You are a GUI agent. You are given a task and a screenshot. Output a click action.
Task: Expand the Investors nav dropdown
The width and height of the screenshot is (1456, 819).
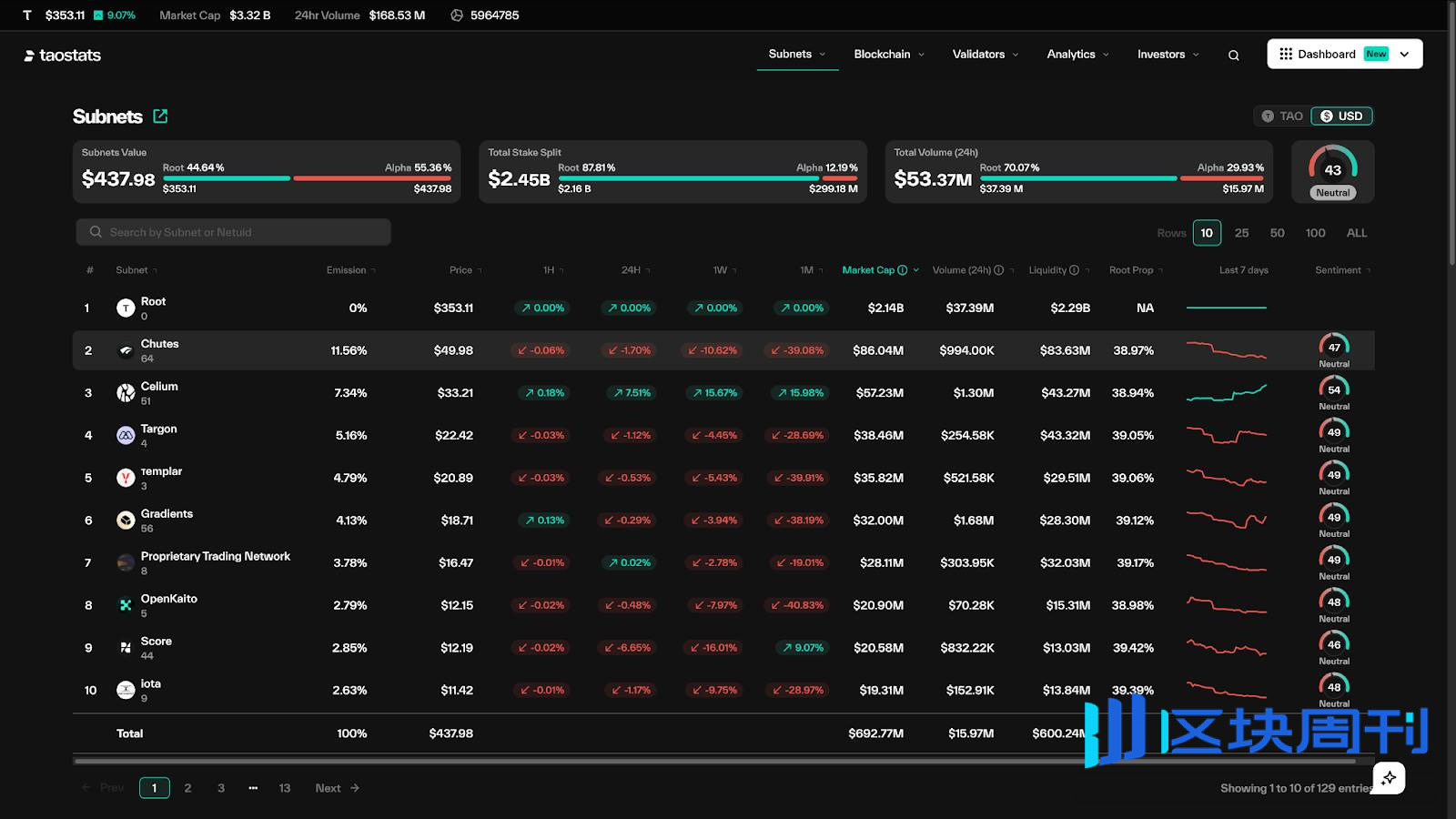1168,55
